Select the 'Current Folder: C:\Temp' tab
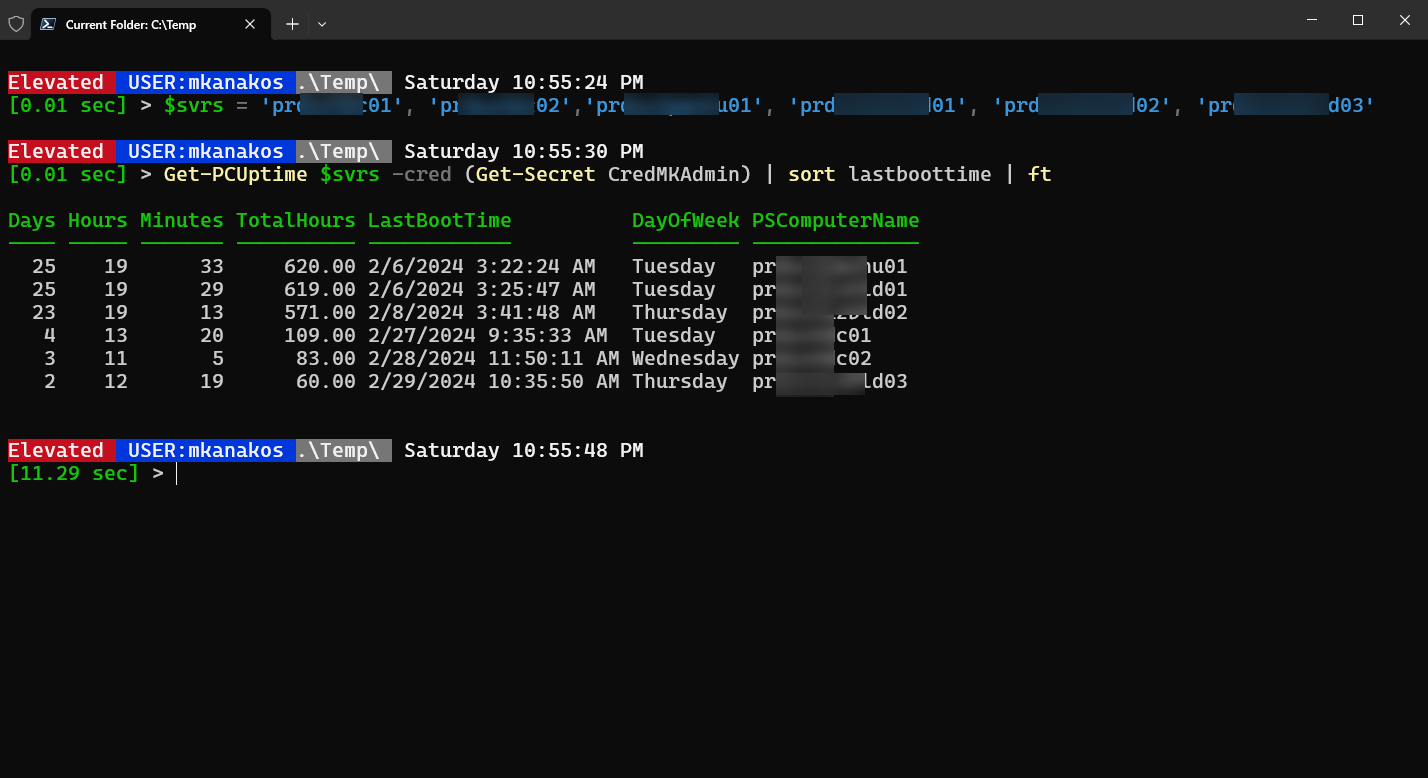 [x=140, y=23]
